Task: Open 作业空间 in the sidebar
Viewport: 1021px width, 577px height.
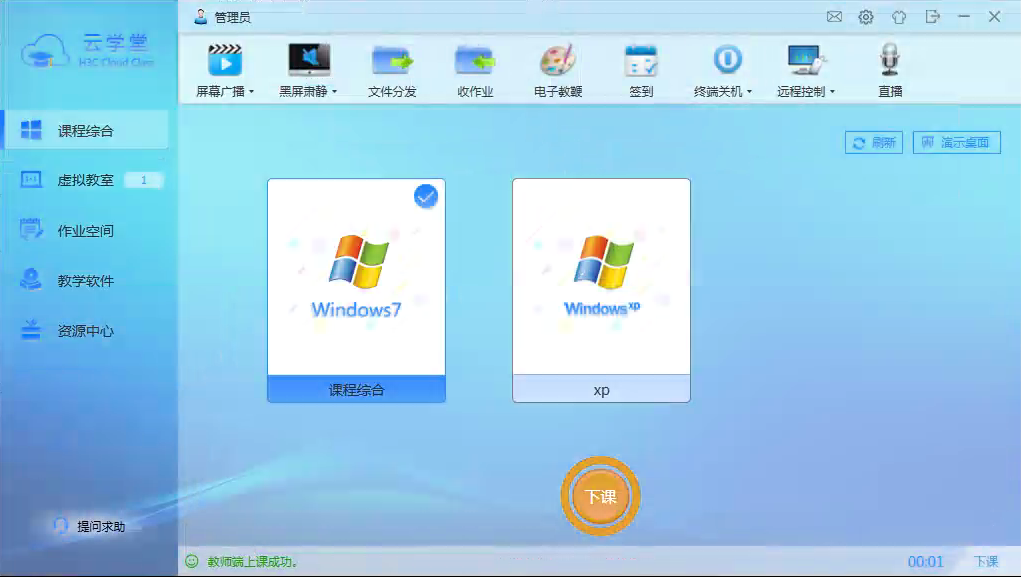Action: (86, 231)
